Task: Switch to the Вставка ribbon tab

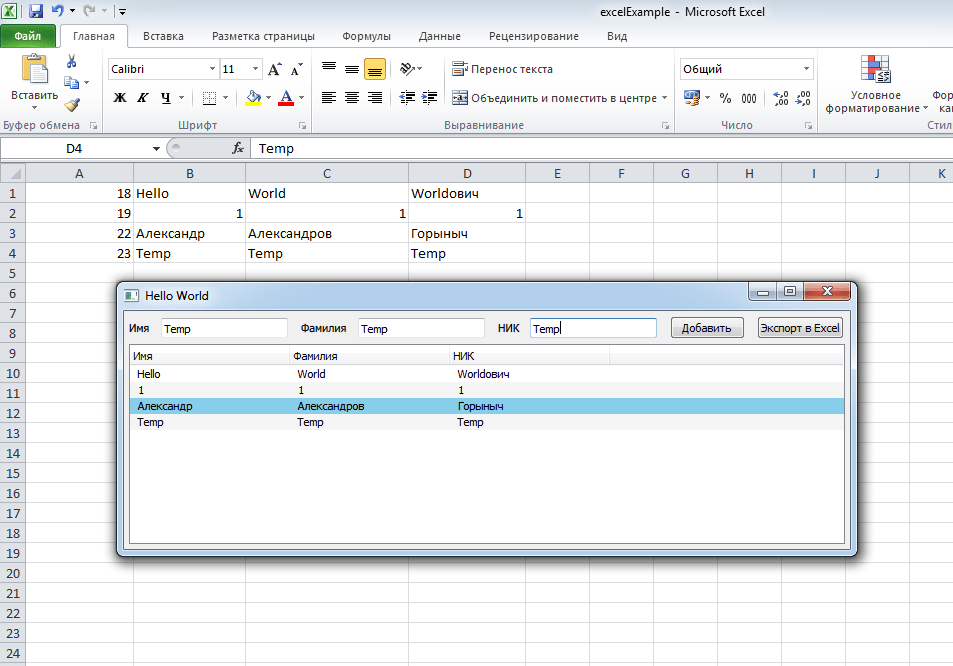Action: (x=163, y=35)
